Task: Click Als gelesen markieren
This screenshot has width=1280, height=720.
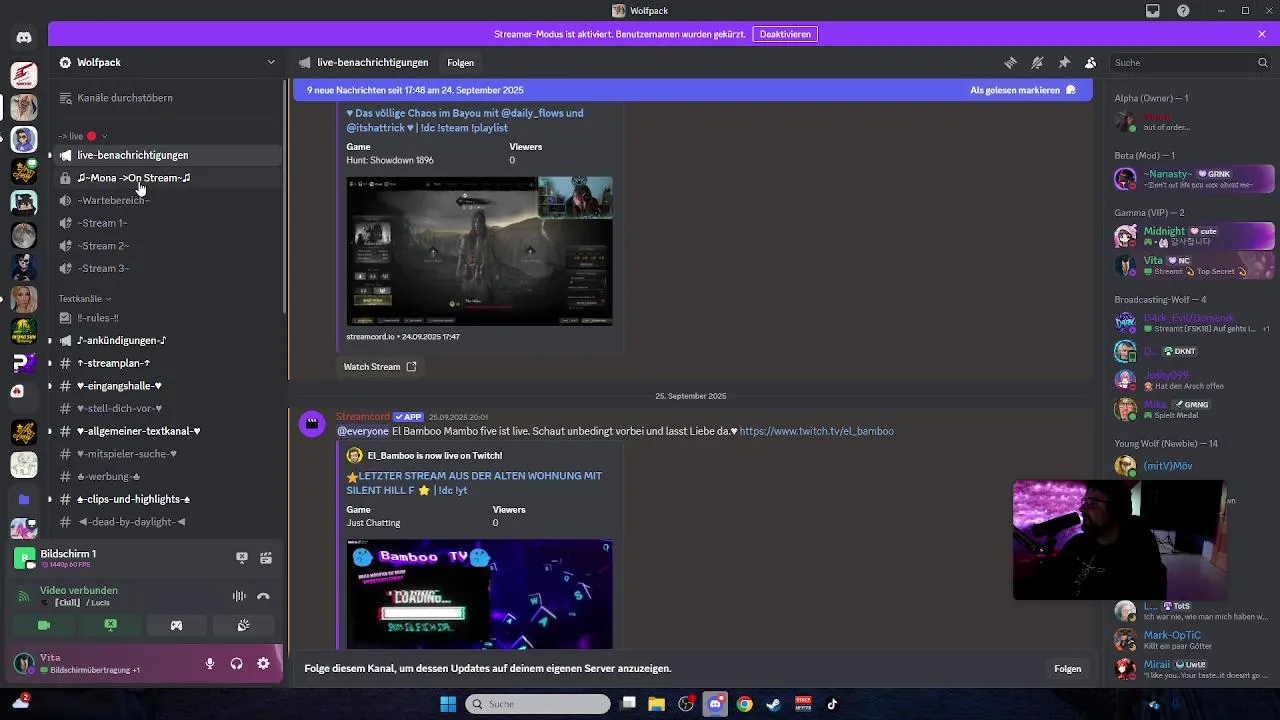Action: [x=1023, y=90]
